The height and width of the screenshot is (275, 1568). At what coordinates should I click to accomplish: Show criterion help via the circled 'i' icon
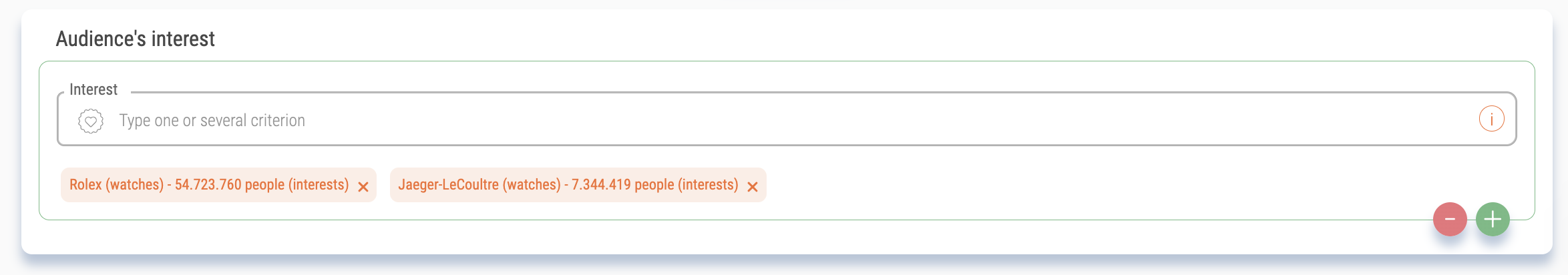point(1491,119)
